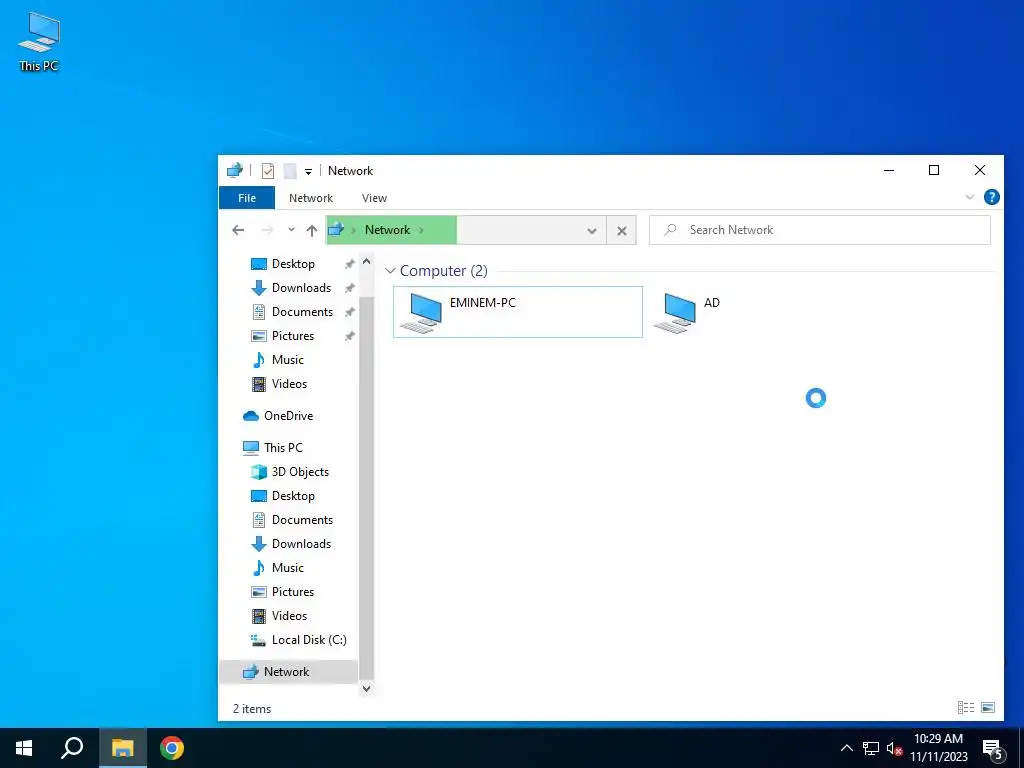The image size is (1024, 768).
Task: Open Documents under This PC
Action: pyautogui.click(x=302, y=520)
